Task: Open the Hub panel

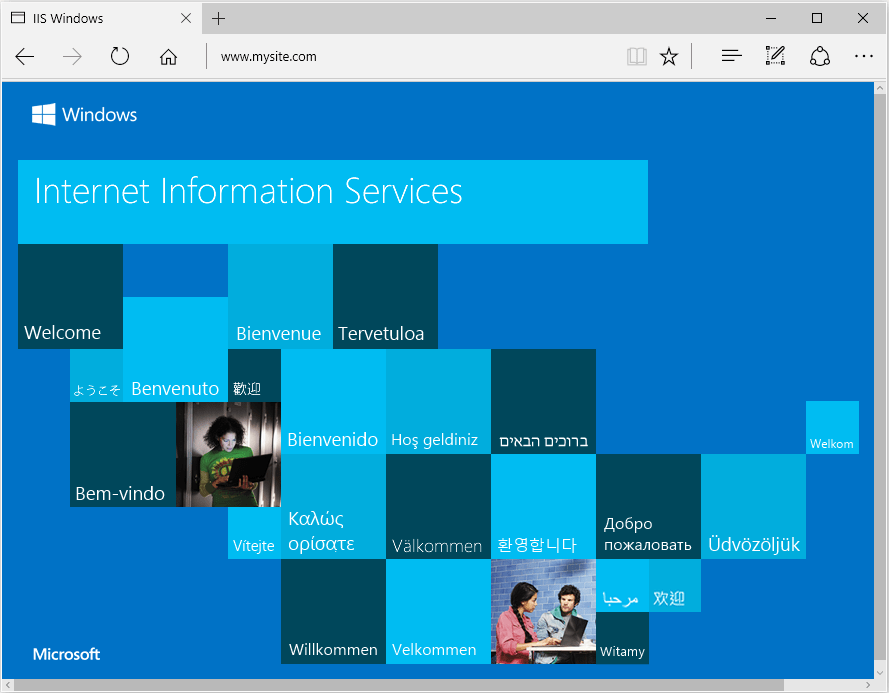Action: 731,56
